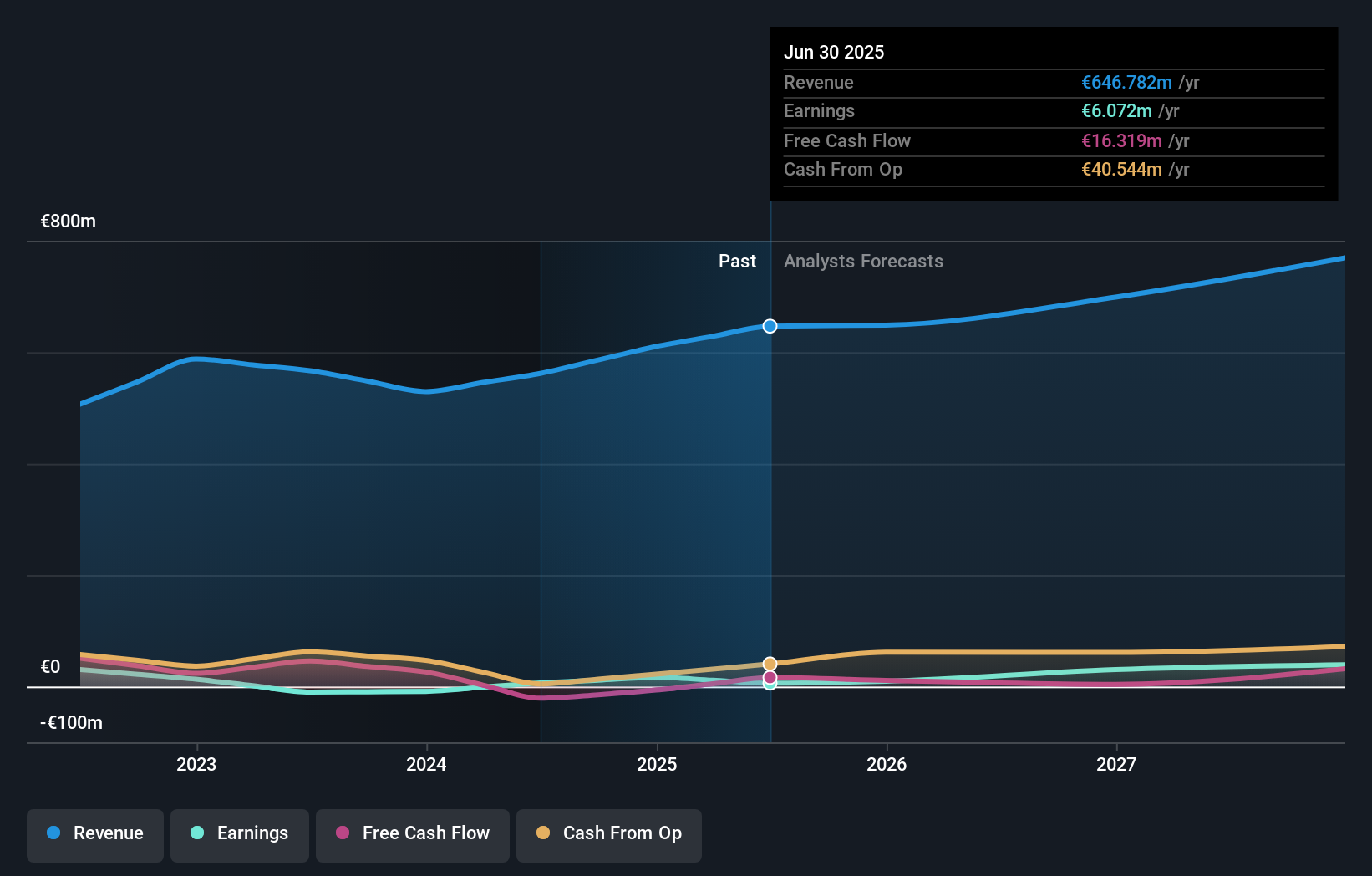Click the €646.782m Revenue value link
Screen dimensions: 1372x876
1126,83
